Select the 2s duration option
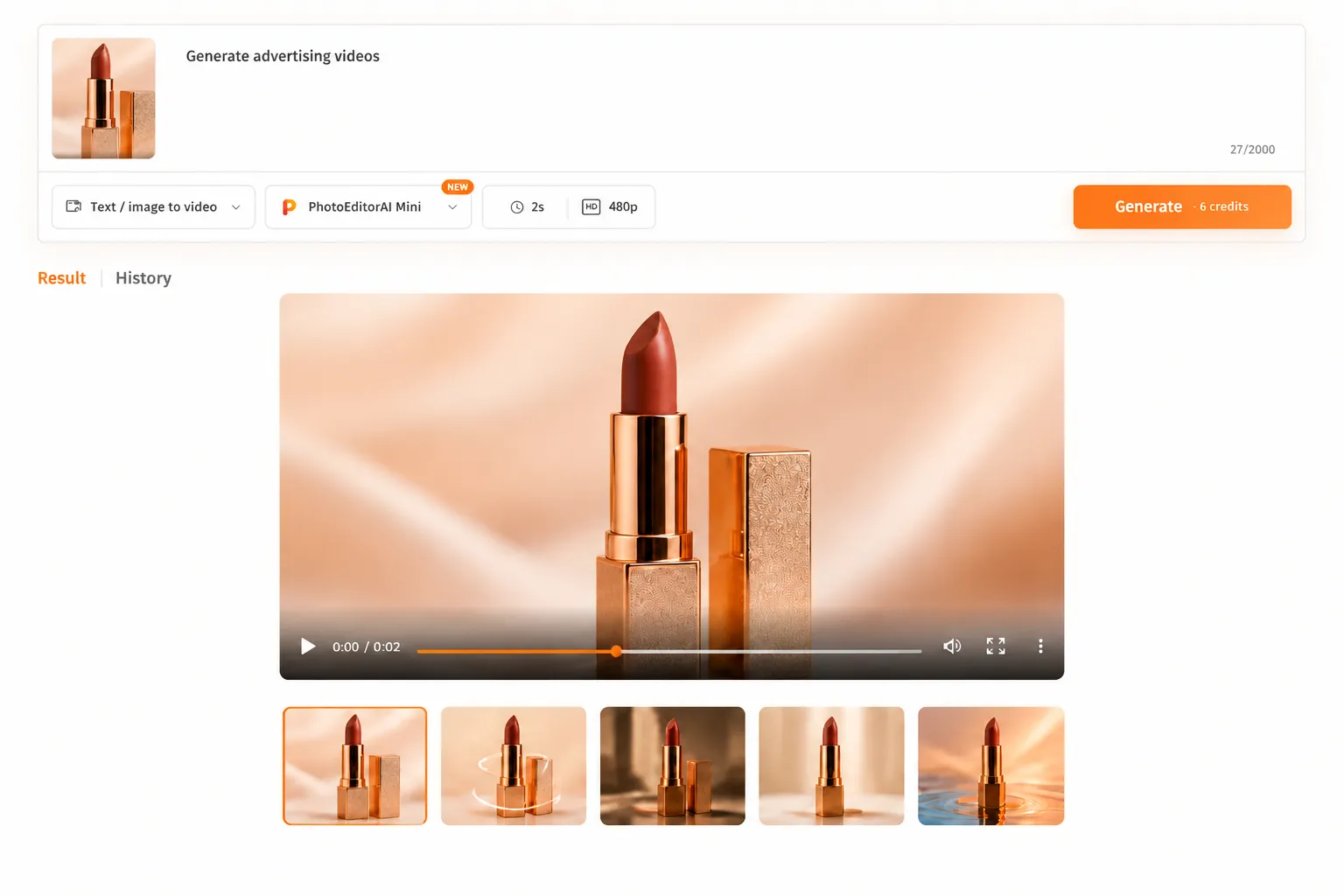 527,206
